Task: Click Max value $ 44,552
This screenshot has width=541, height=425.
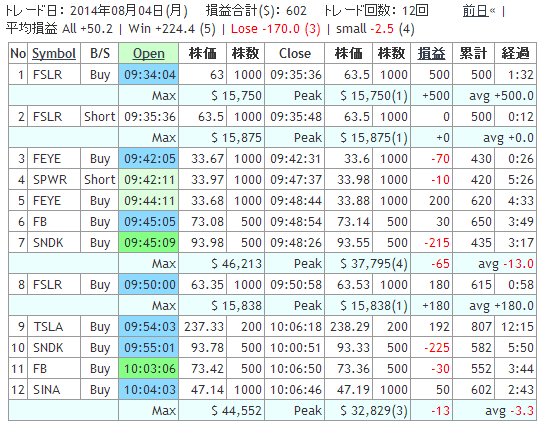Action: pyautogui.click(x=236, y=411)
